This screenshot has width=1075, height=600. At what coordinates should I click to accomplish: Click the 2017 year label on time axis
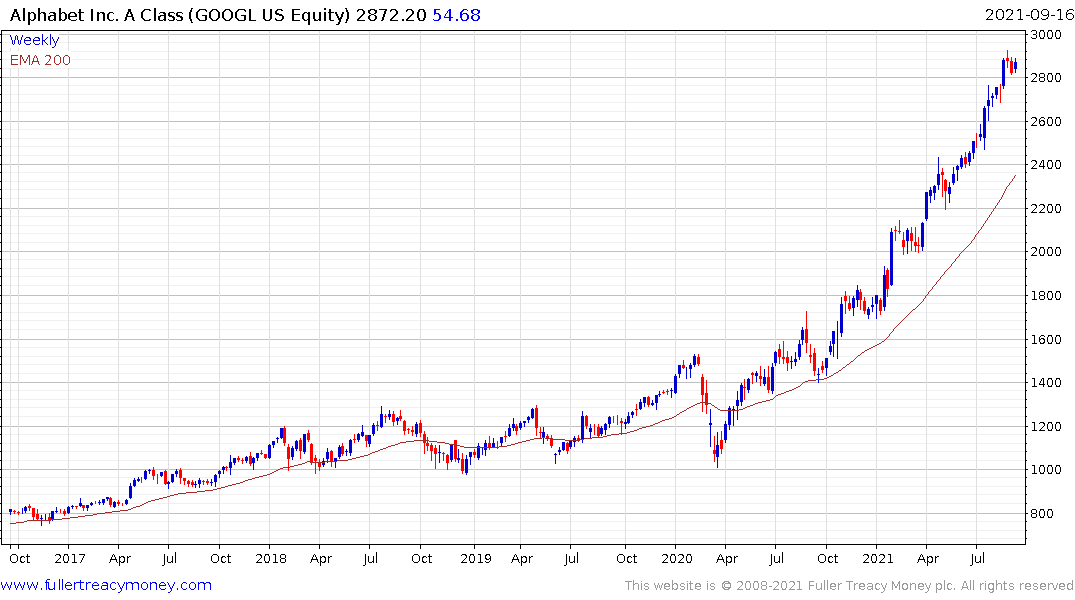pos(69,558)
